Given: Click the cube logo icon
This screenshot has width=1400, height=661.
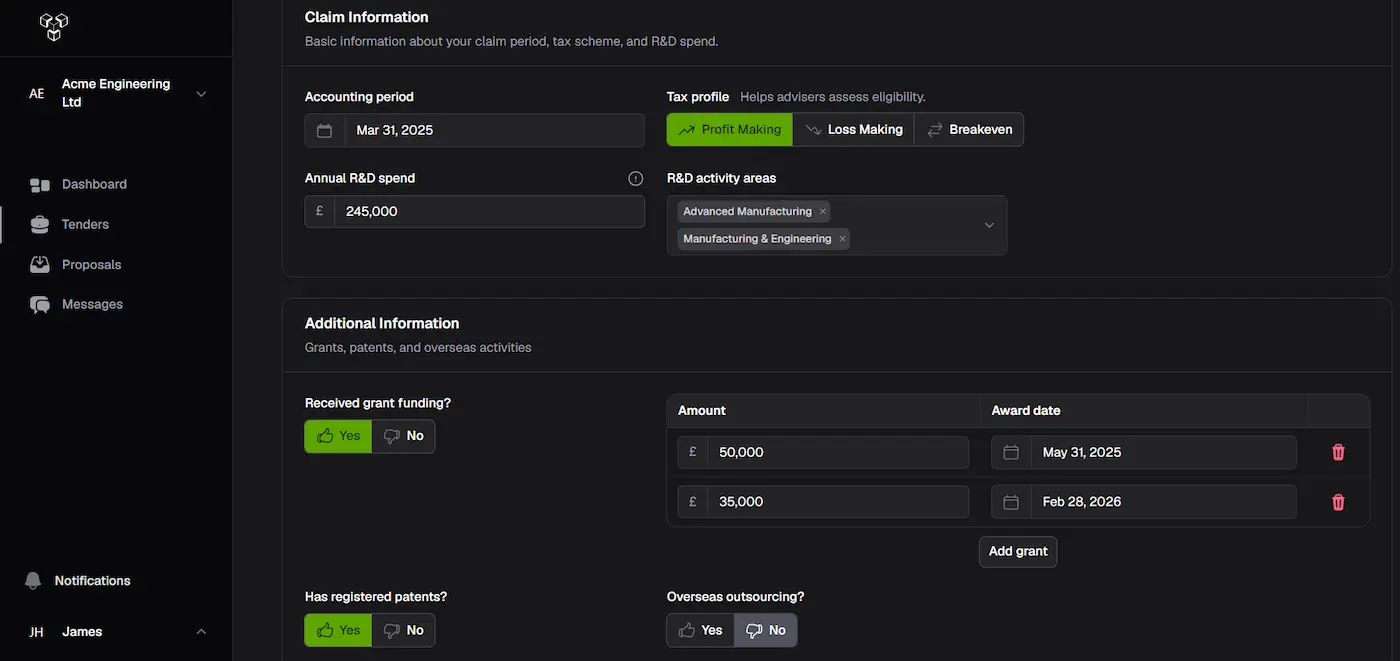Looking at the screenshot, I should [54, 27].
